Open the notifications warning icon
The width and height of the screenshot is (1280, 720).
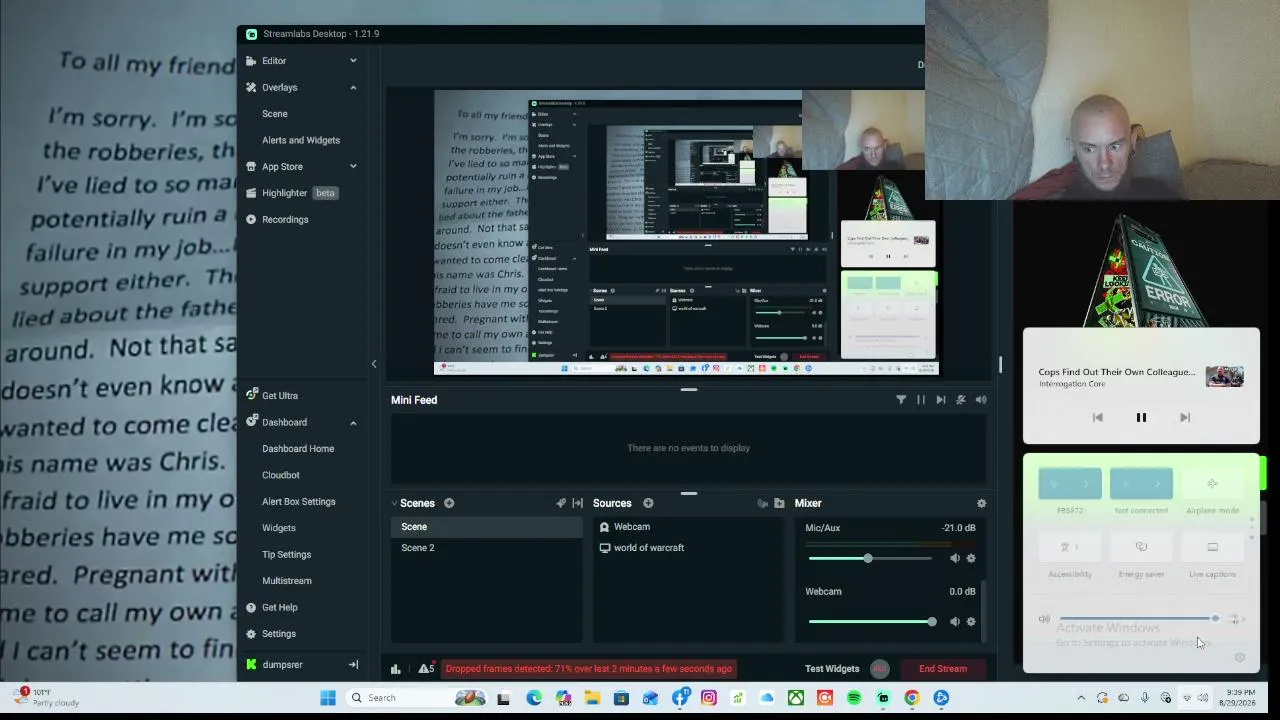pyautogui.click(x=426, y=669)
